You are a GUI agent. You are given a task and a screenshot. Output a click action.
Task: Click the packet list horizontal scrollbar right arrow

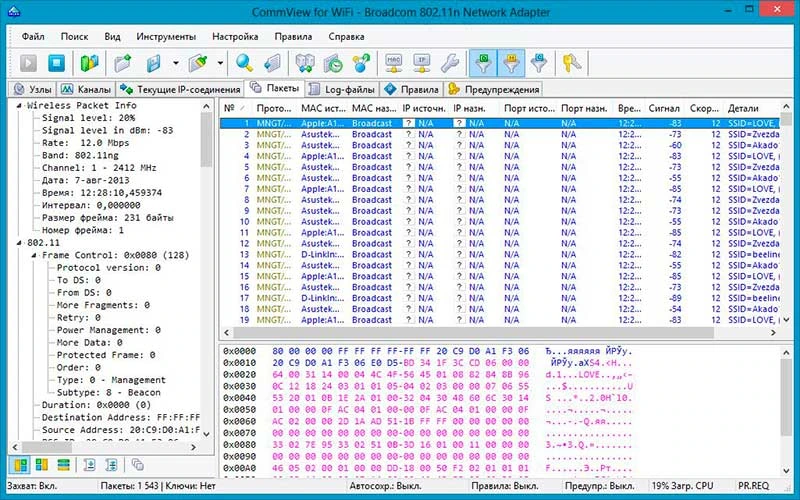[773, 333]
